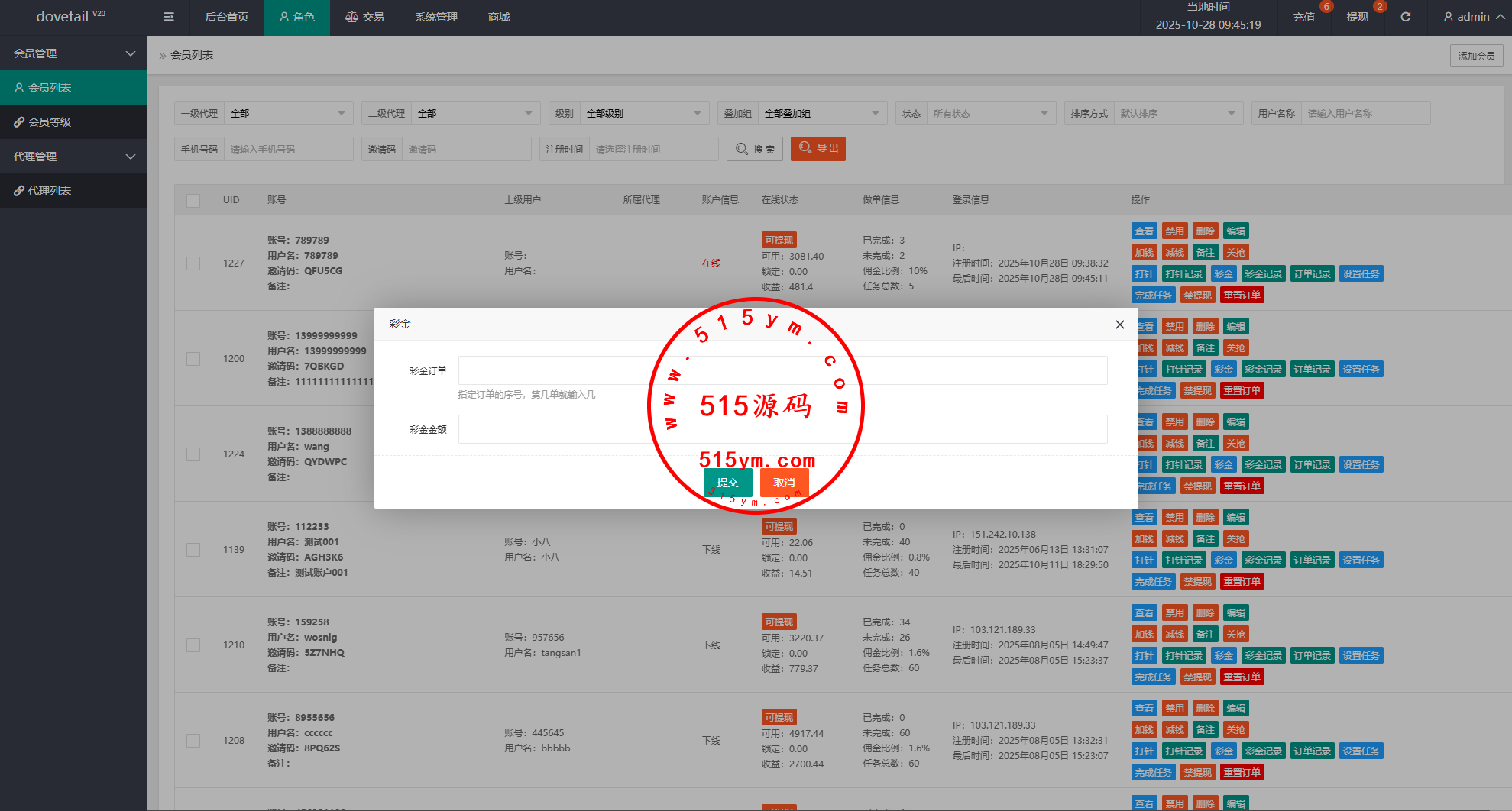Switch to the 交易 top menu tab
The width and height of the screenshot is (1512, 811).
(364, 17)
